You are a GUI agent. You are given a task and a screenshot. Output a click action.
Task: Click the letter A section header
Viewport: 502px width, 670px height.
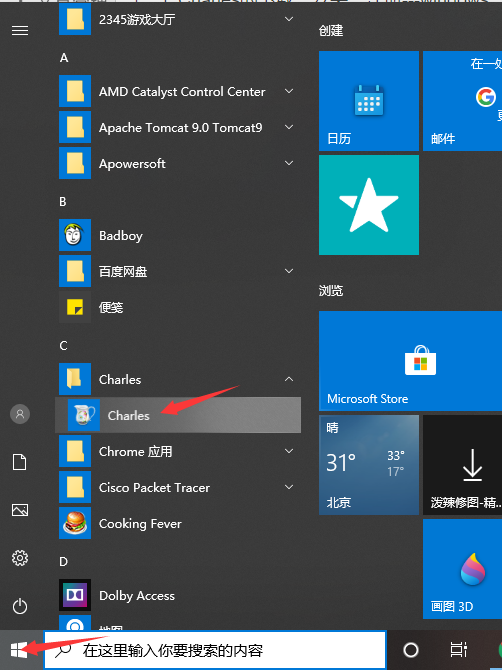click(64, 58)
